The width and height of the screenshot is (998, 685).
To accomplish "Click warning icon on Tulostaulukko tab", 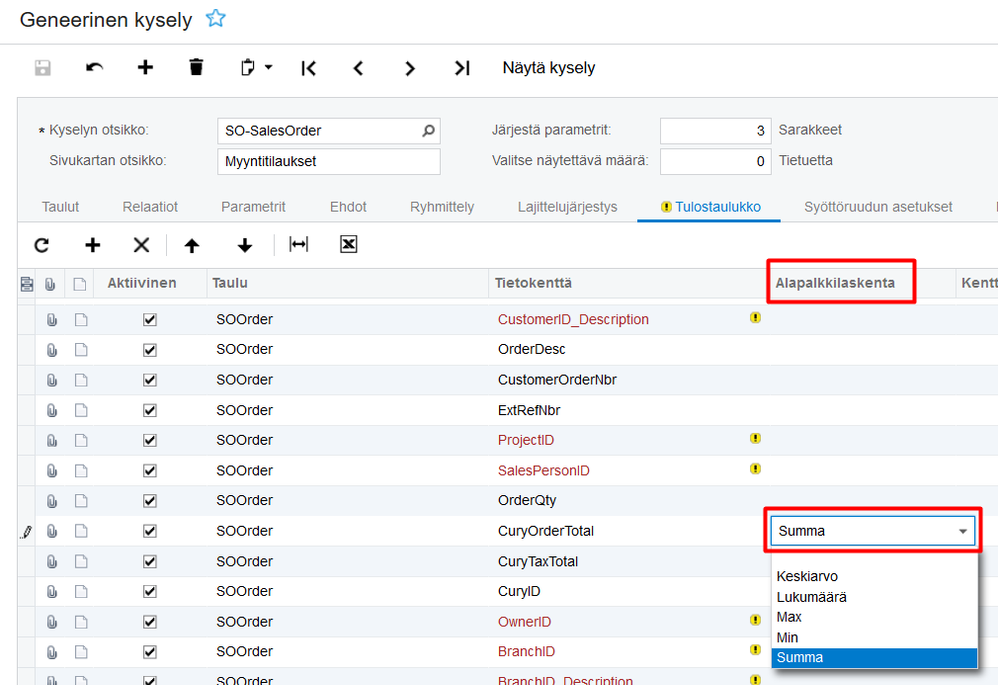I will point(666,207).
